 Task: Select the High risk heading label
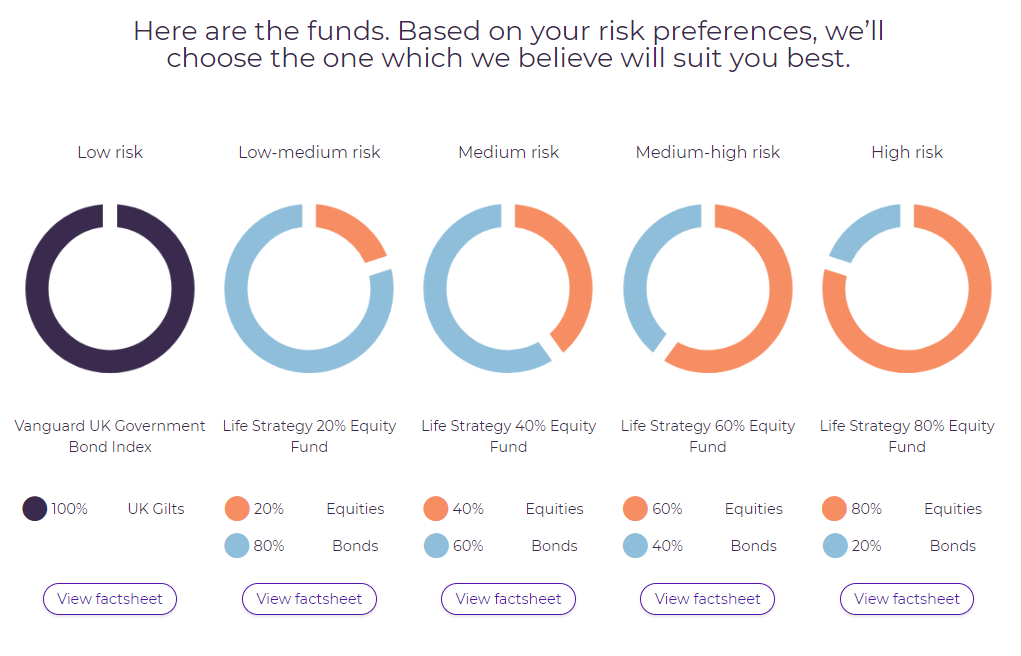click(x=907, y=153)
